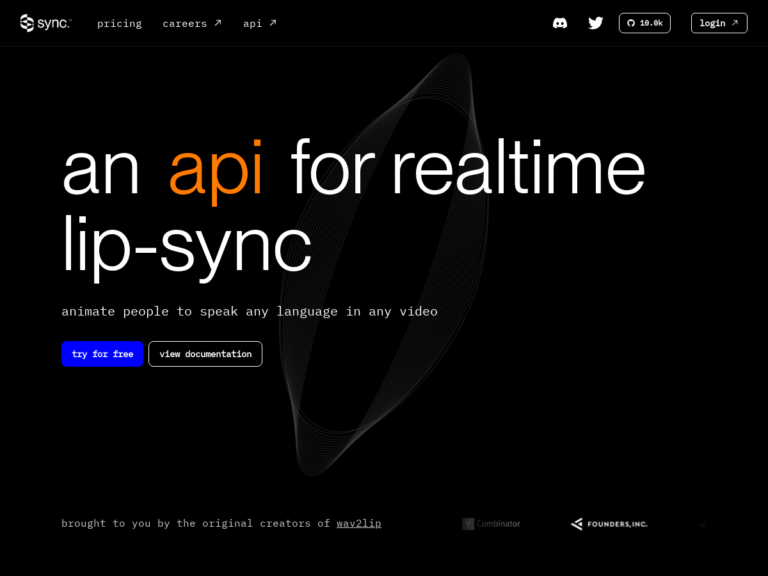Open the Discord icon link

[560, 23]
